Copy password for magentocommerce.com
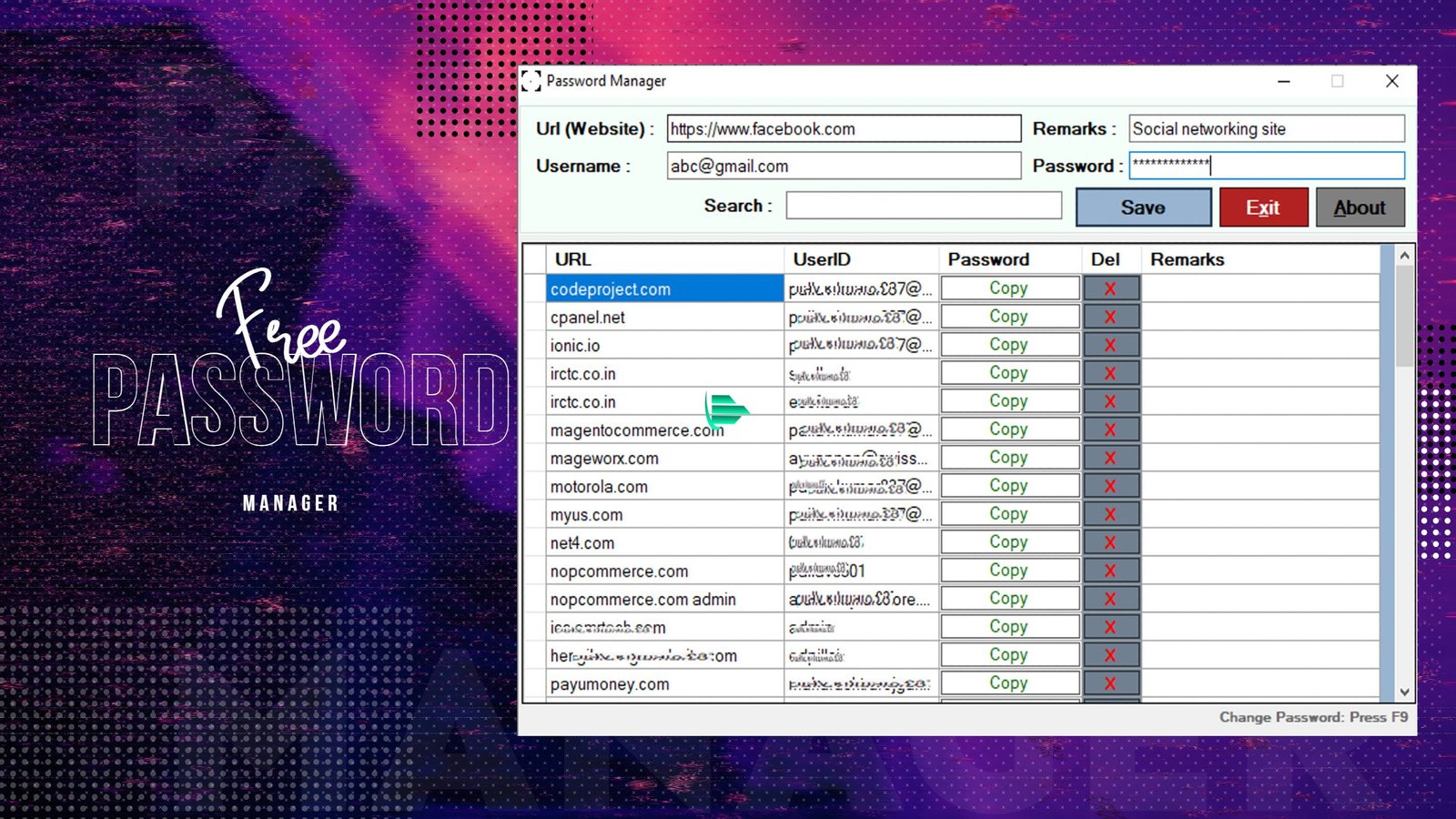 (1009, 430)
